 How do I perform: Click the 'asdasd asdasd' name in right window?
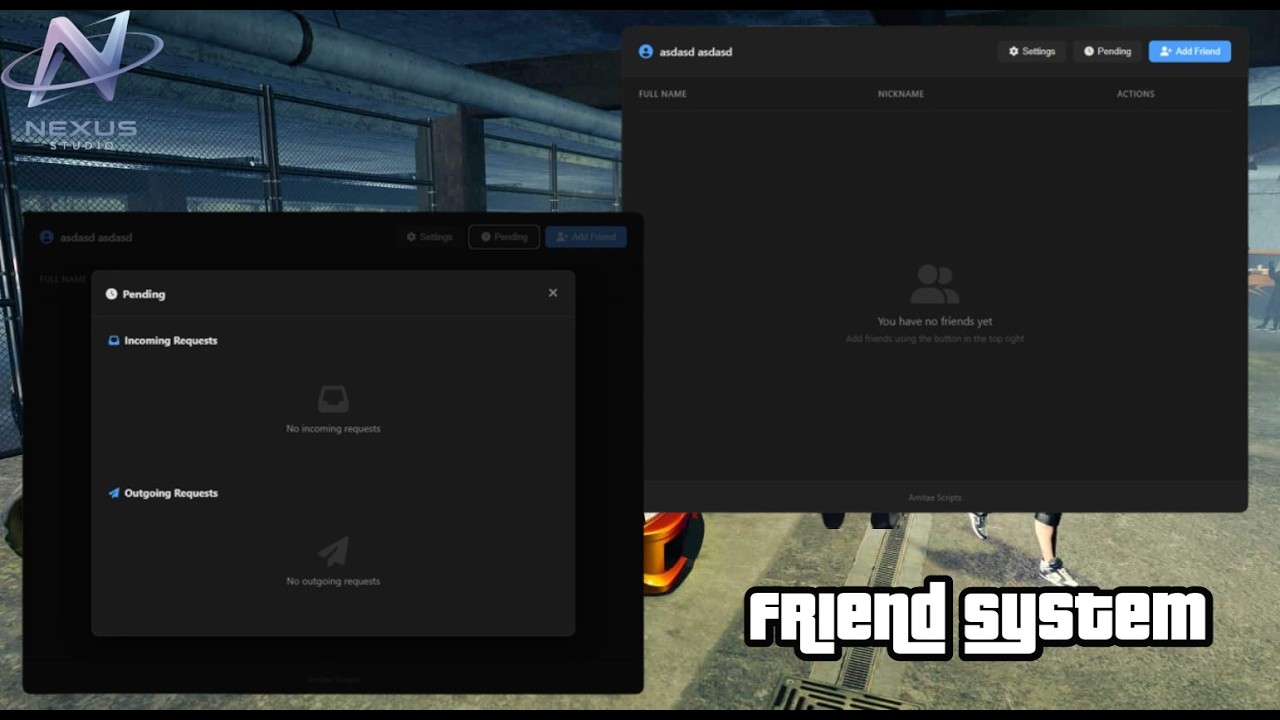(x=696, y=52)
